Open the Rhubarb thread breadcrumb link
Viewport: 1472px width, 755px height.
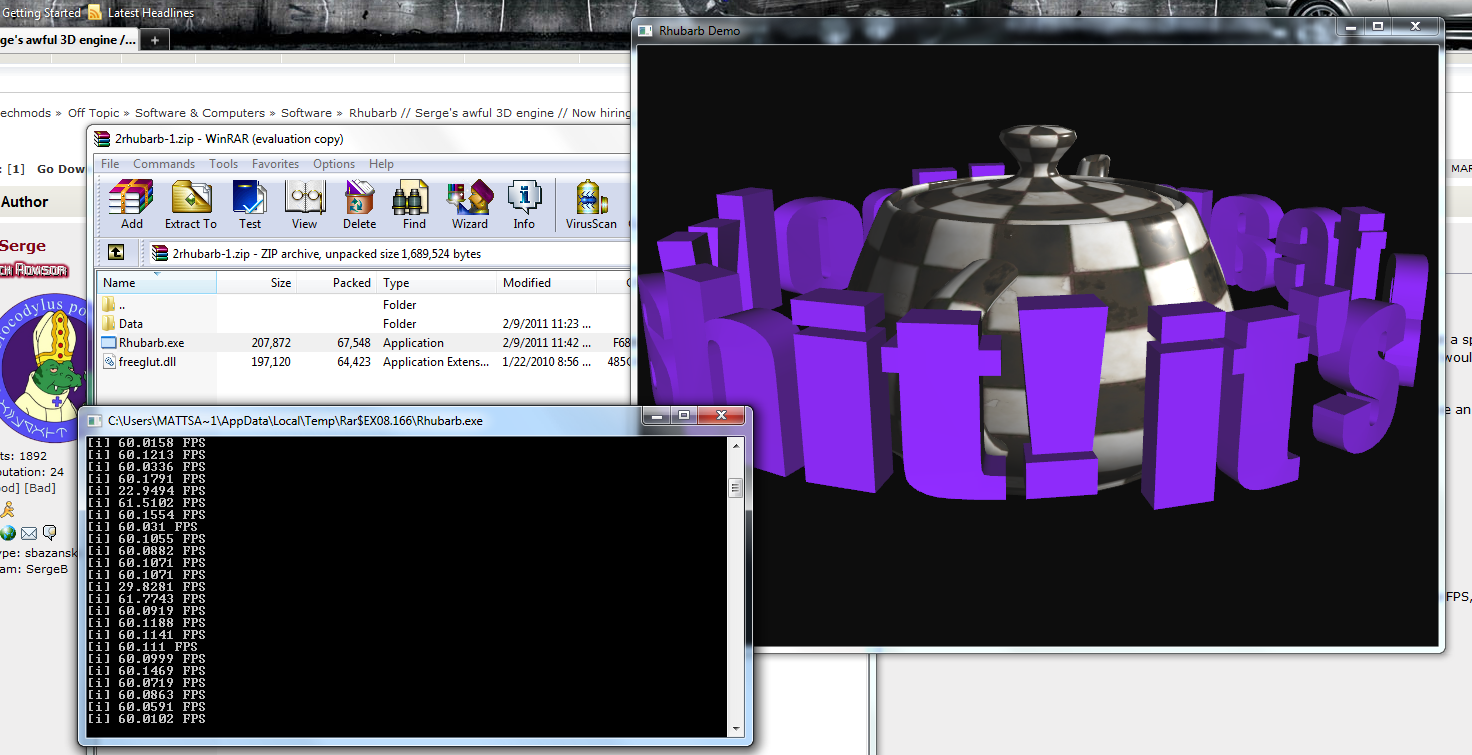coord(490,113)
